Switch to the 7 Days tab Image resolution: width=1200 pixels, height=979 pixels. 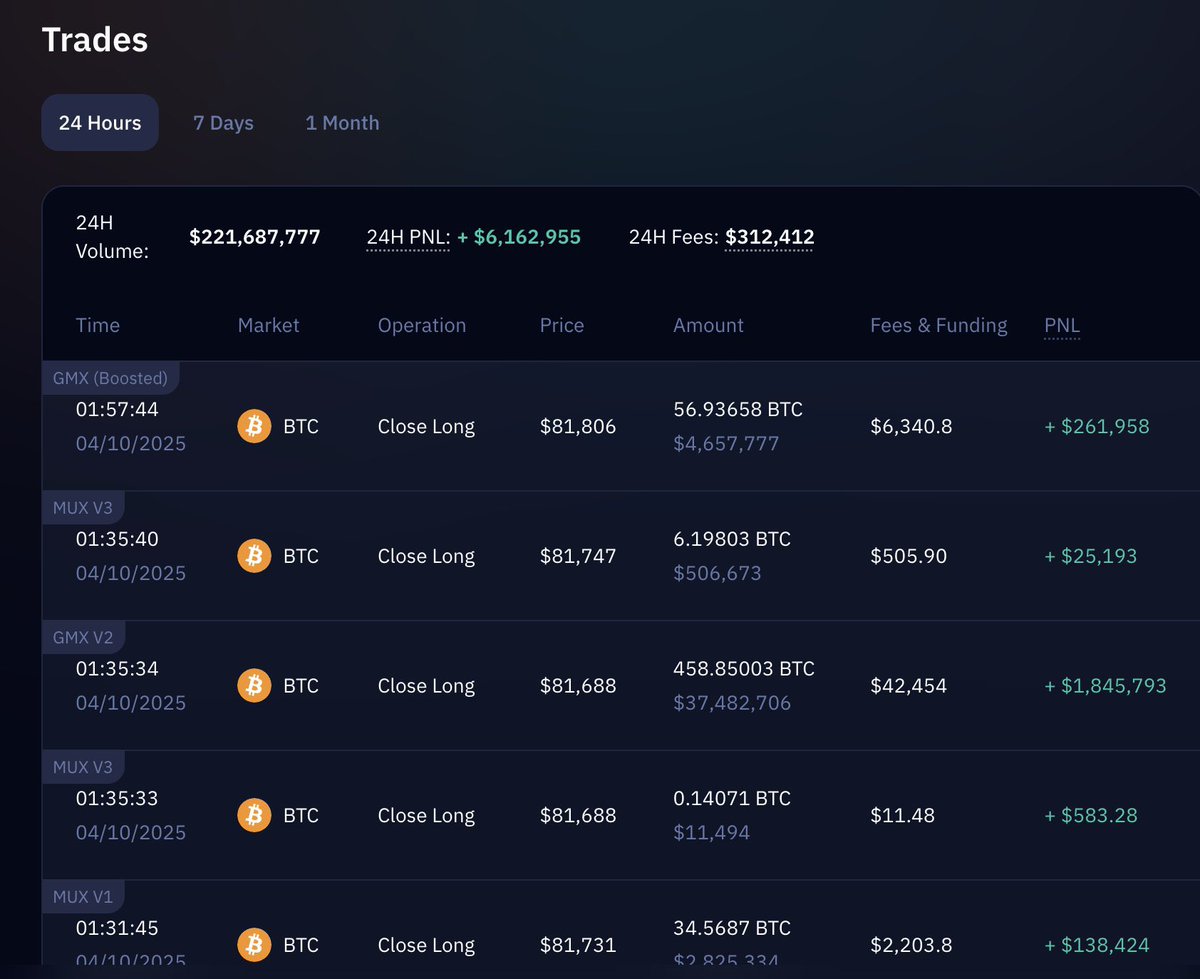pyautogui.click(x=223, y=123)
